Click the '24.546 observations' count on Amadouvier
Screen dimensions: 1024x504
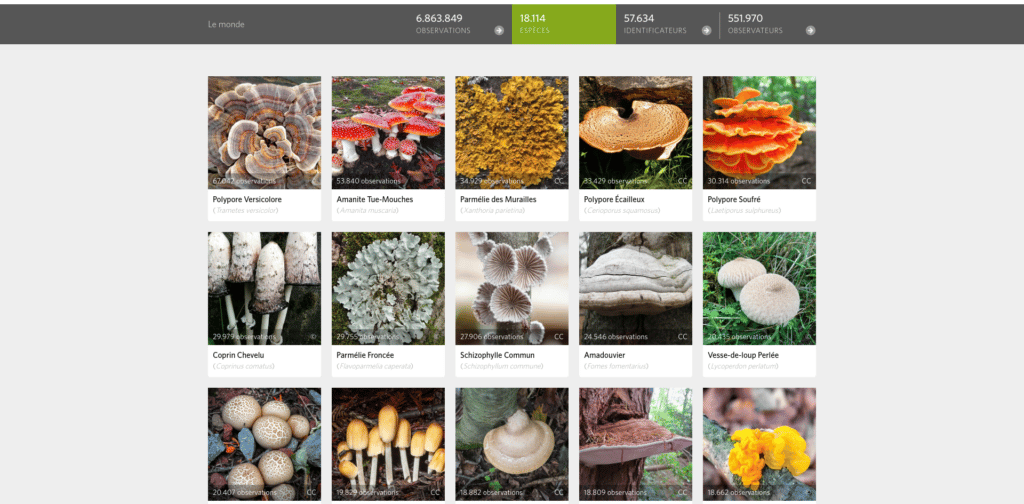click(x=616, y=337)
